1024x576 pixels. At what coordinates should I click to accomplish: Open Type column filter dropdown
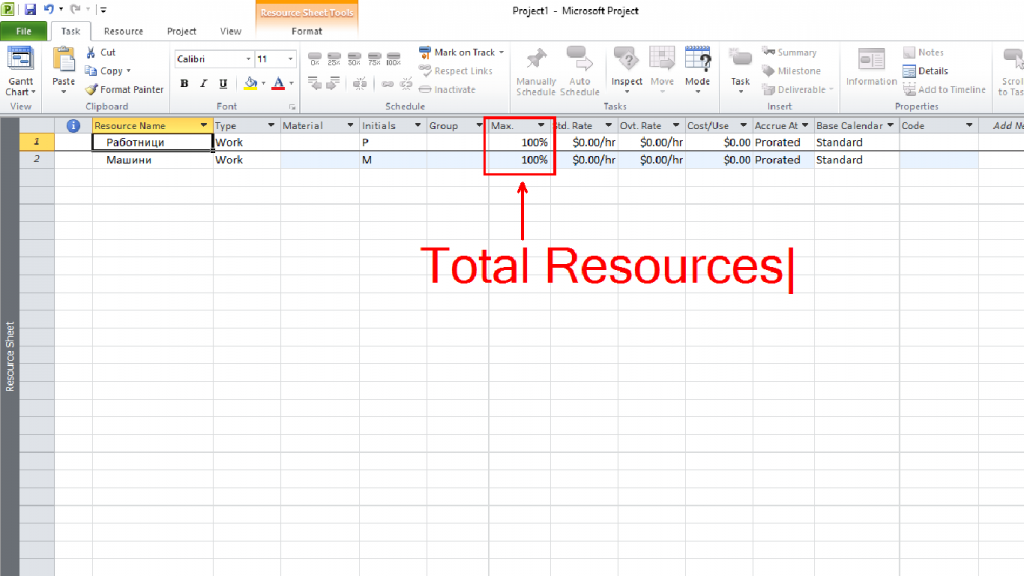click(x=271, y=125)
